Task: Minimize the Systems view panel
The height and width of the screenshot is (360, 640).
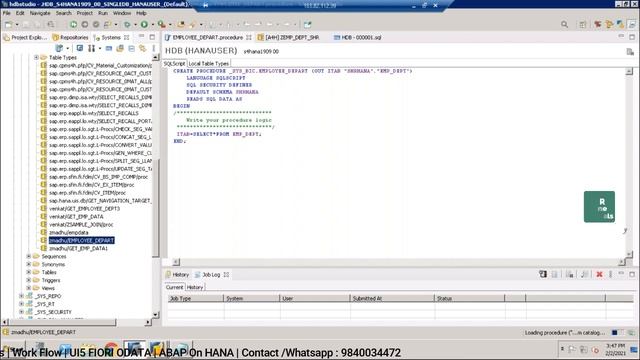Action: point(141,37)
